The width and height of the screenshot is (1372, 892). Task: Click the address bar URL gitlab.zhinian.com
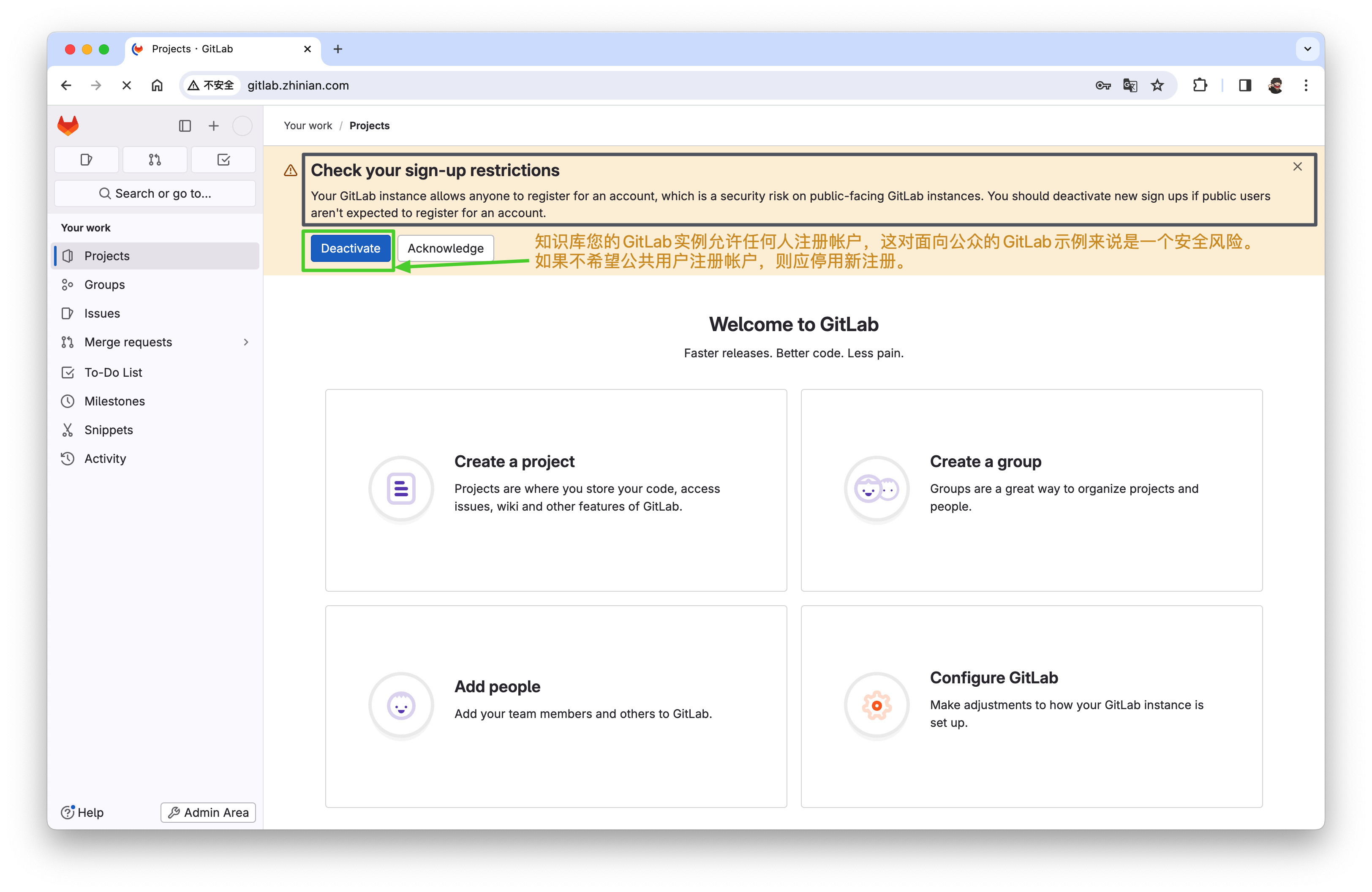(x=298, y=85)
